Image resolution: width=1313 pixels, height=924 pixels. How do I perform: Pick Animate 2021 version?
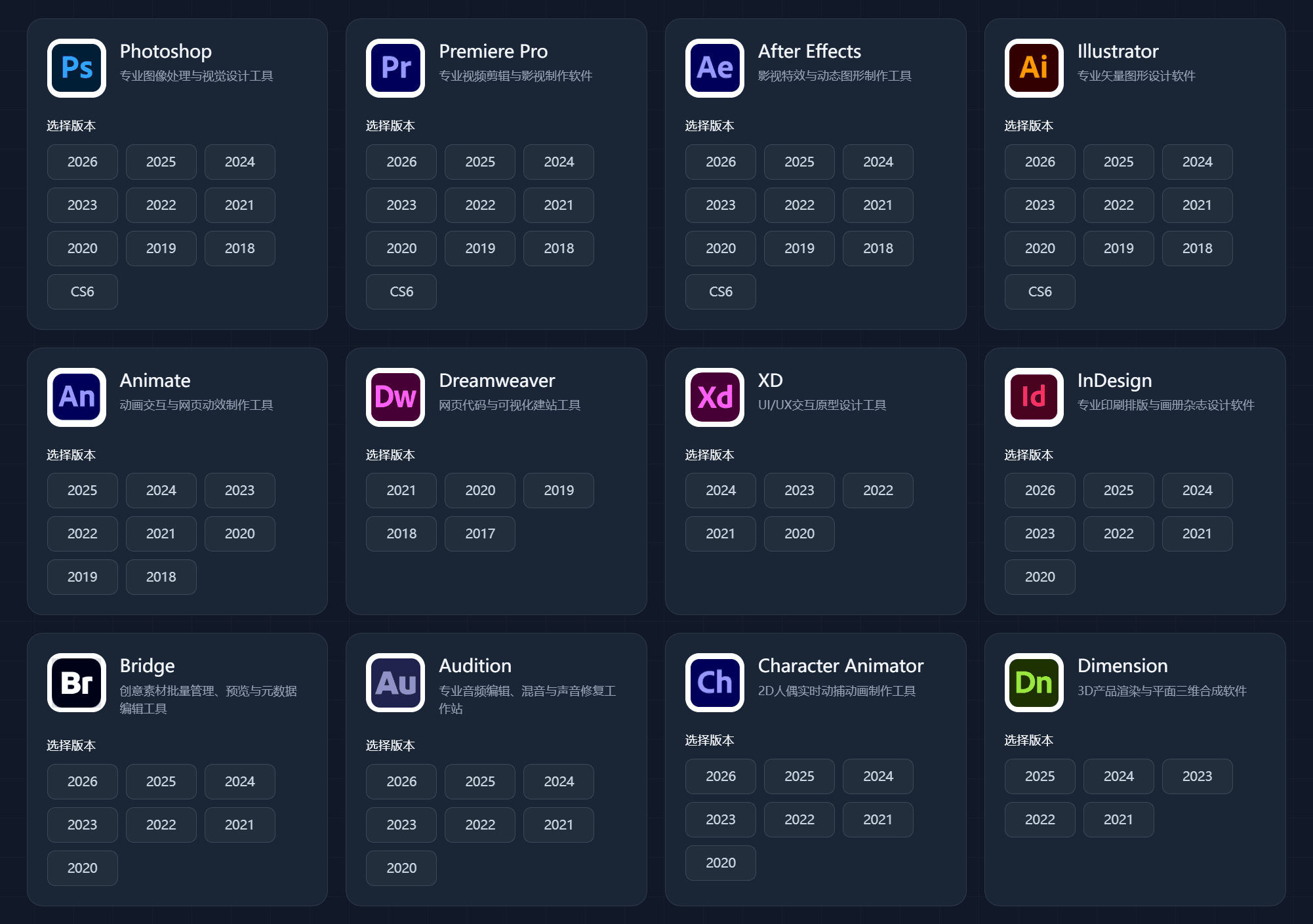pos(161,534)
